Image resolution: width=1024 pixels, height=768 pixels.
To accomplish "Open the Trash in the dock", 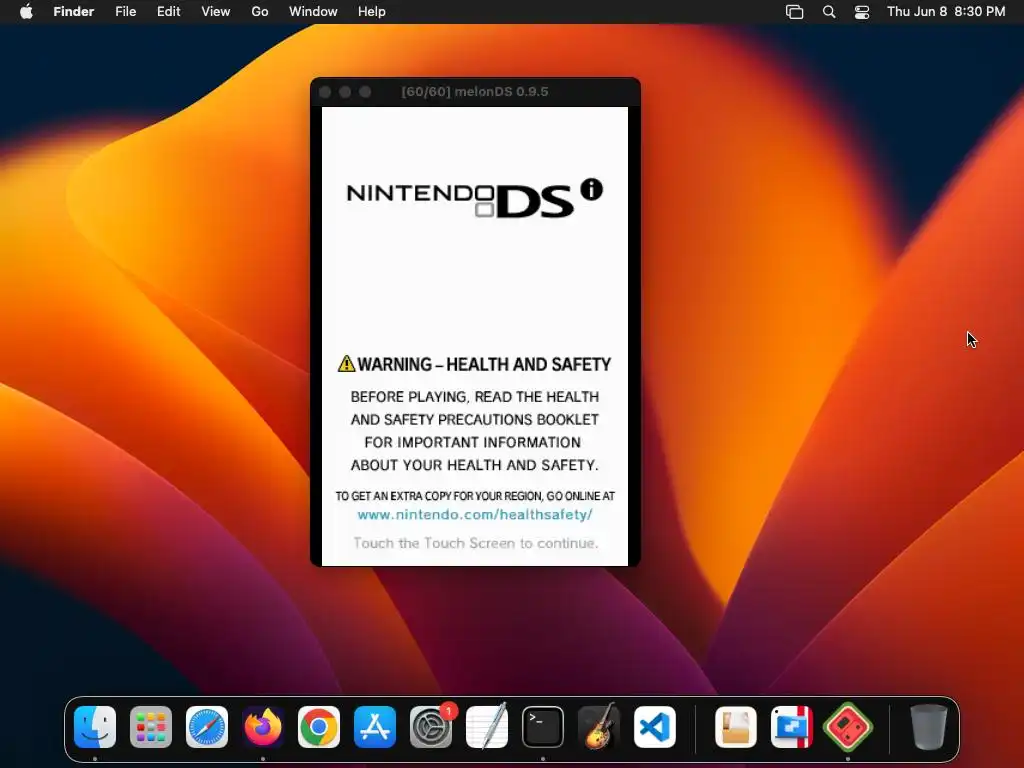I will point(928,726).
